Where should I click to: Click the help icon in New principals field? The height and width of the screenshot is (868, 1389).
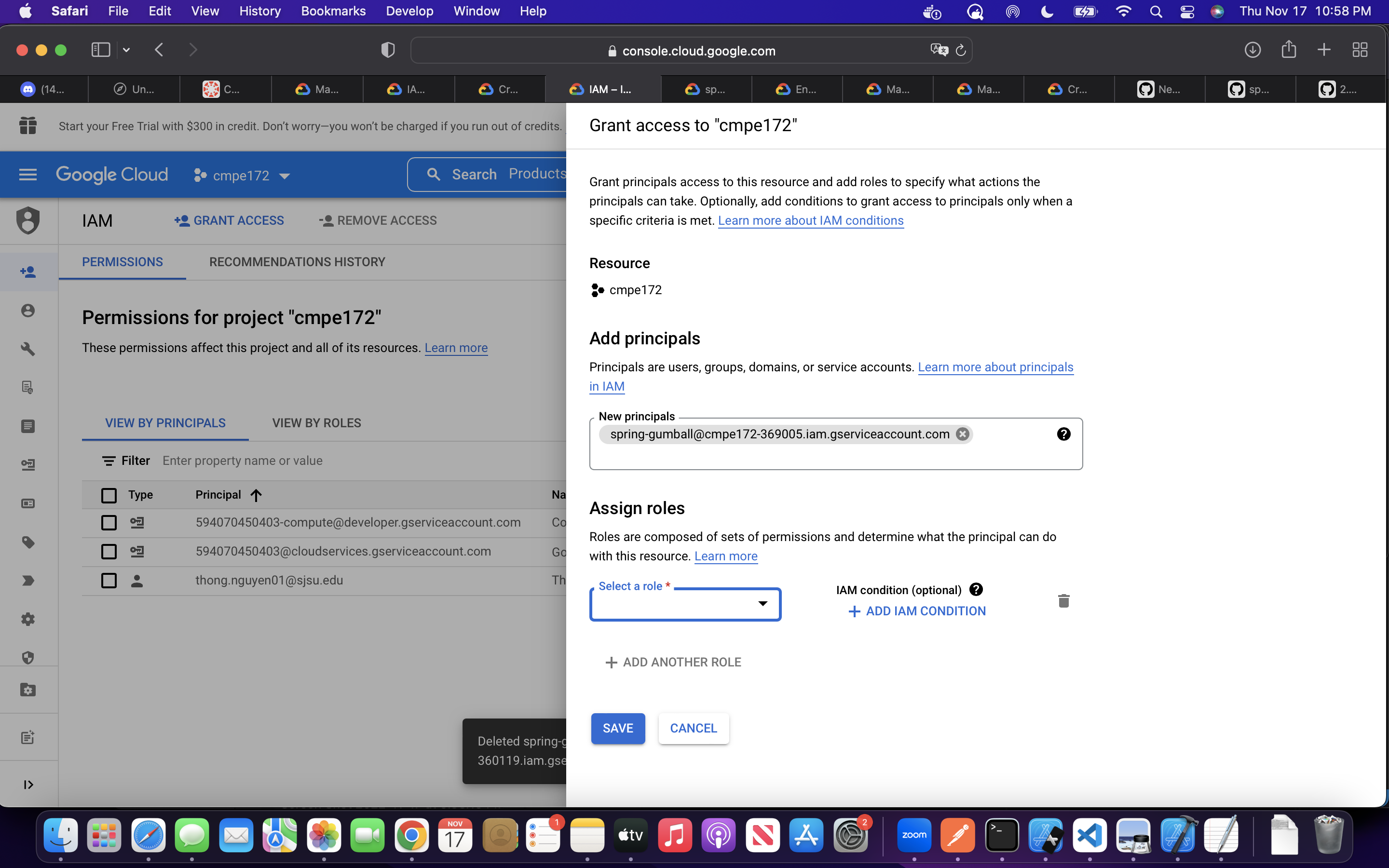pos(1063,434)
